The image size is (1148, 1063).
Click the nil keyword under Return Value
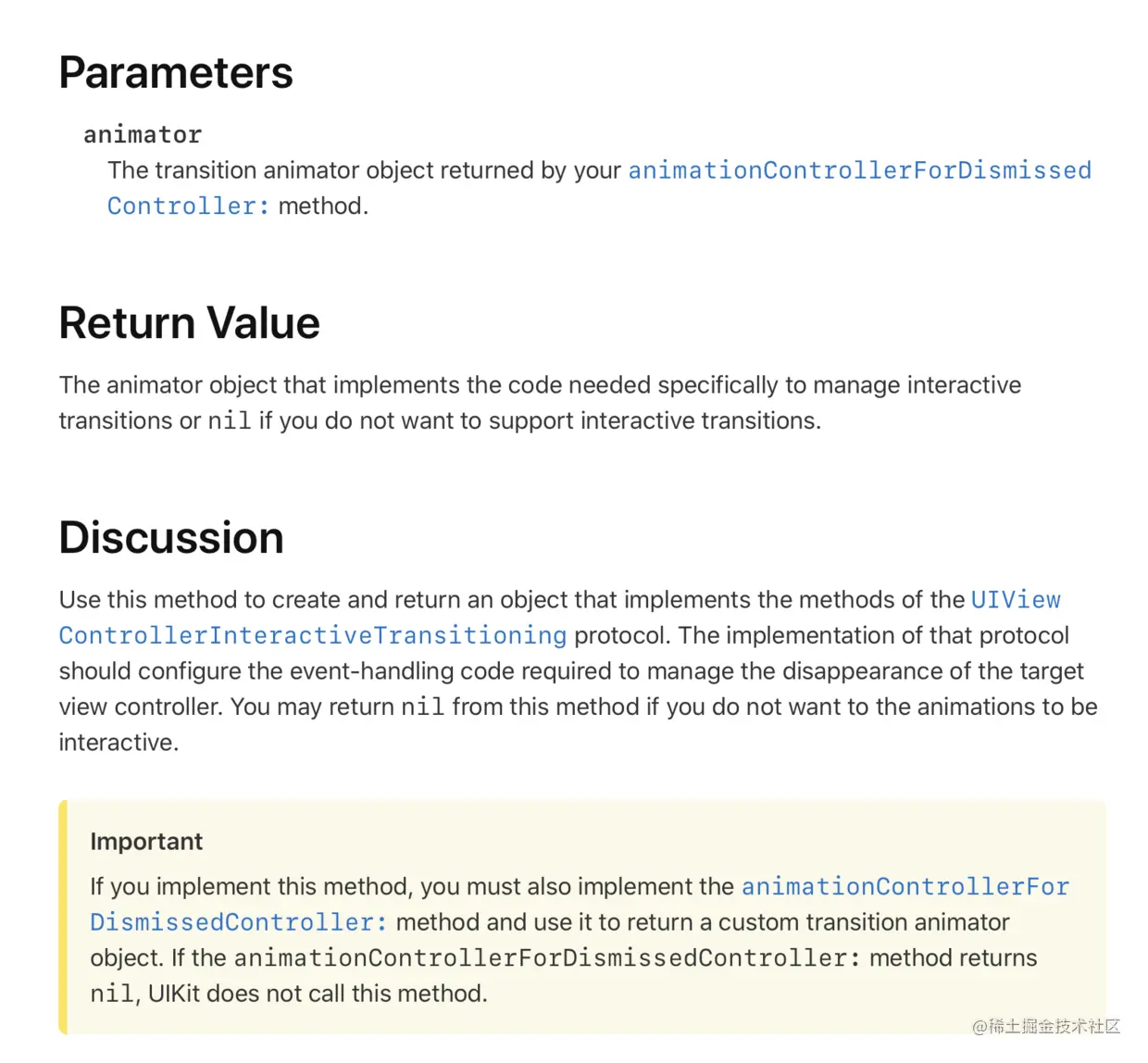coord(229,421)
